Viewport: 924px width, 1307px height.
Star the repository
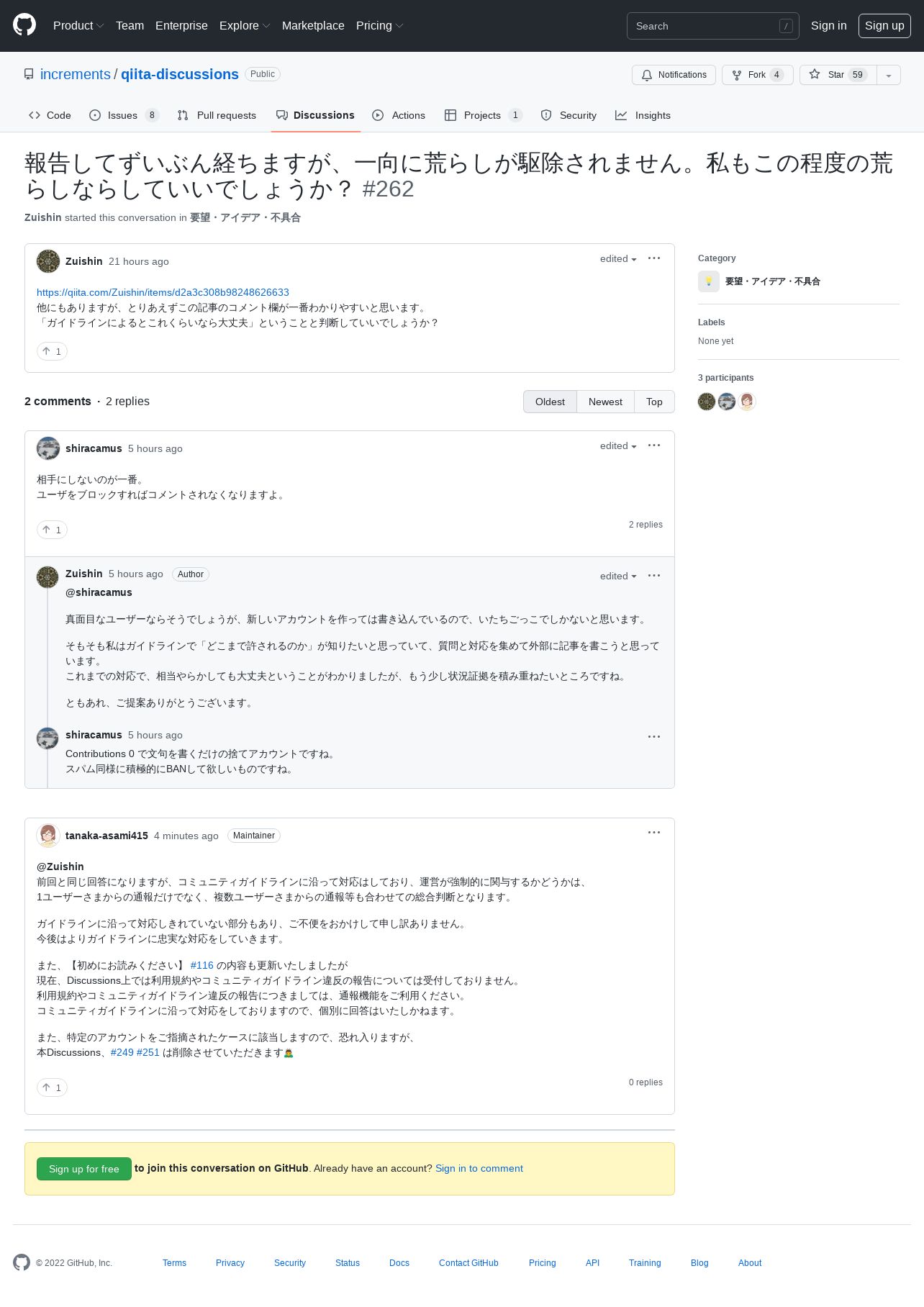click(838, 75)
